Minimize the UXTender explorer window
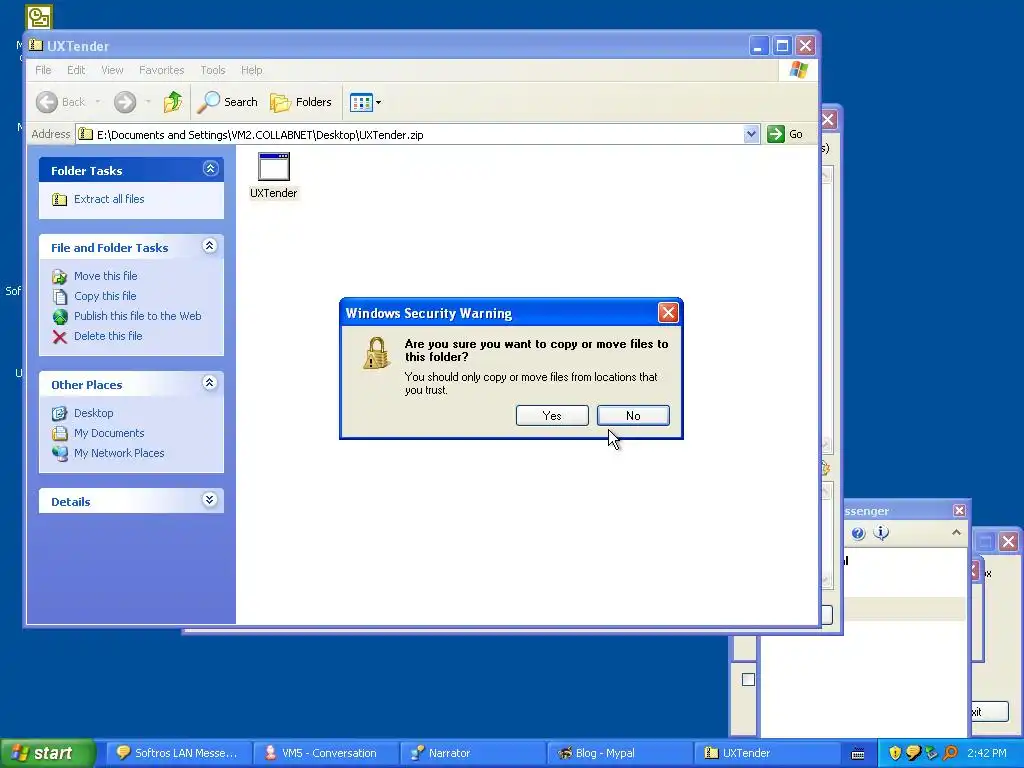The height and width of the screenshot is (768, 1024). pyautogui.click(x=758, y=46)
